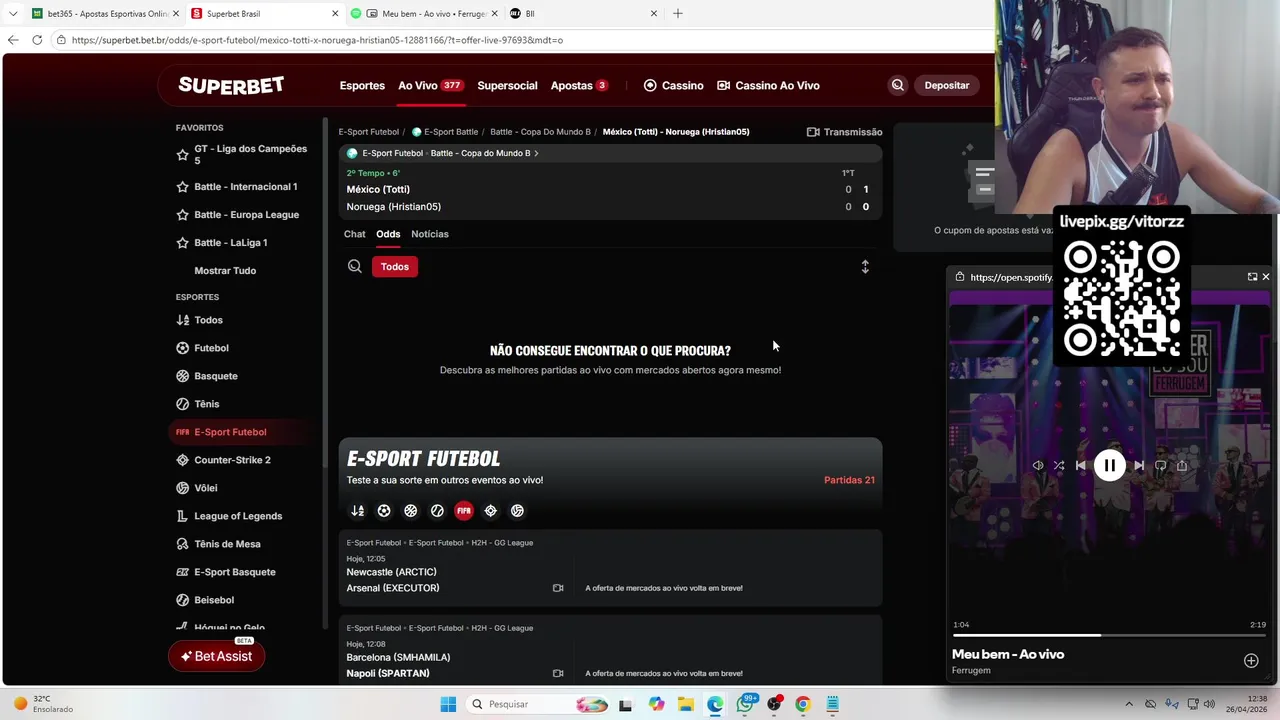Filter live events by Counter-Strike crosshair icon
This screenshot has height=720, width=1280.
pos(490,511)
